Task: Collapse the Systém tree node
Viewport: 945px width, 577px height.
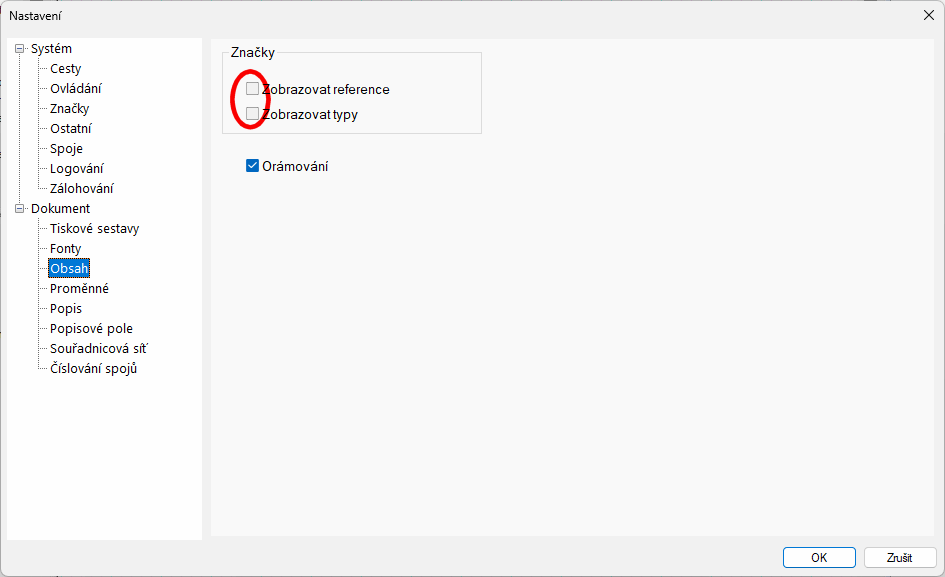Action: click(19, 48)
